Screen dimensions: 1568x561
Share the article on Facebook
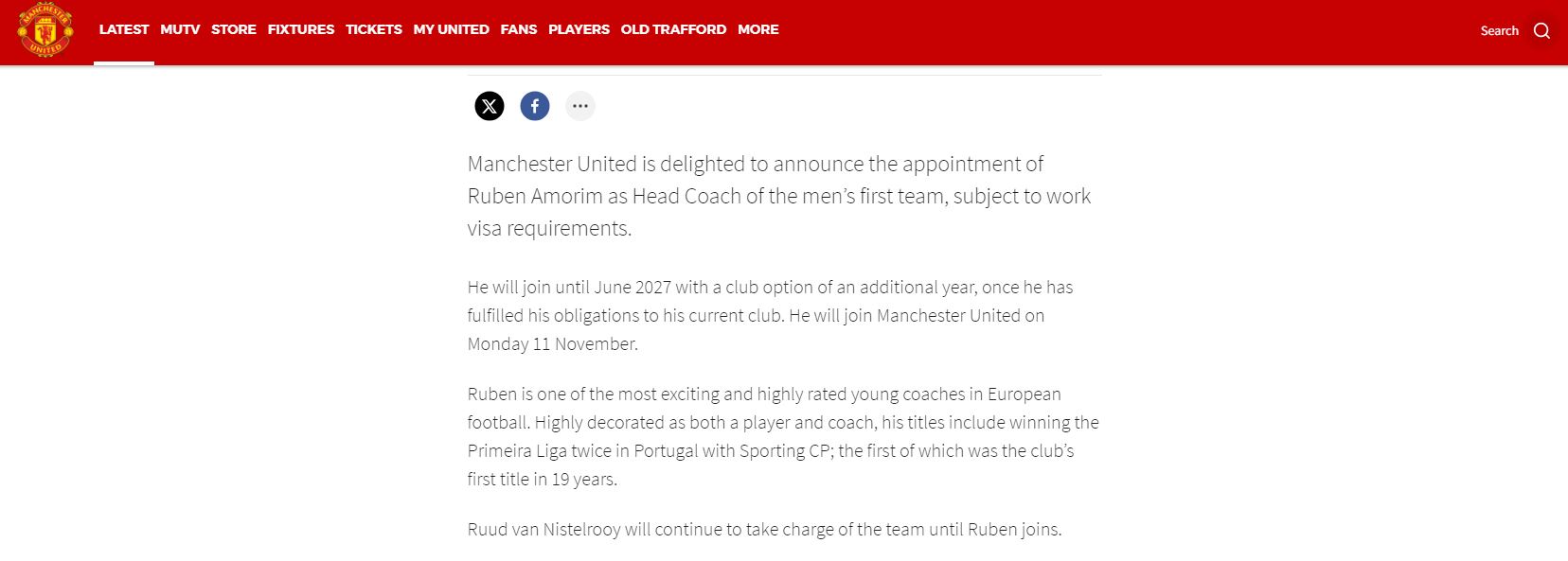pos(535,106)
